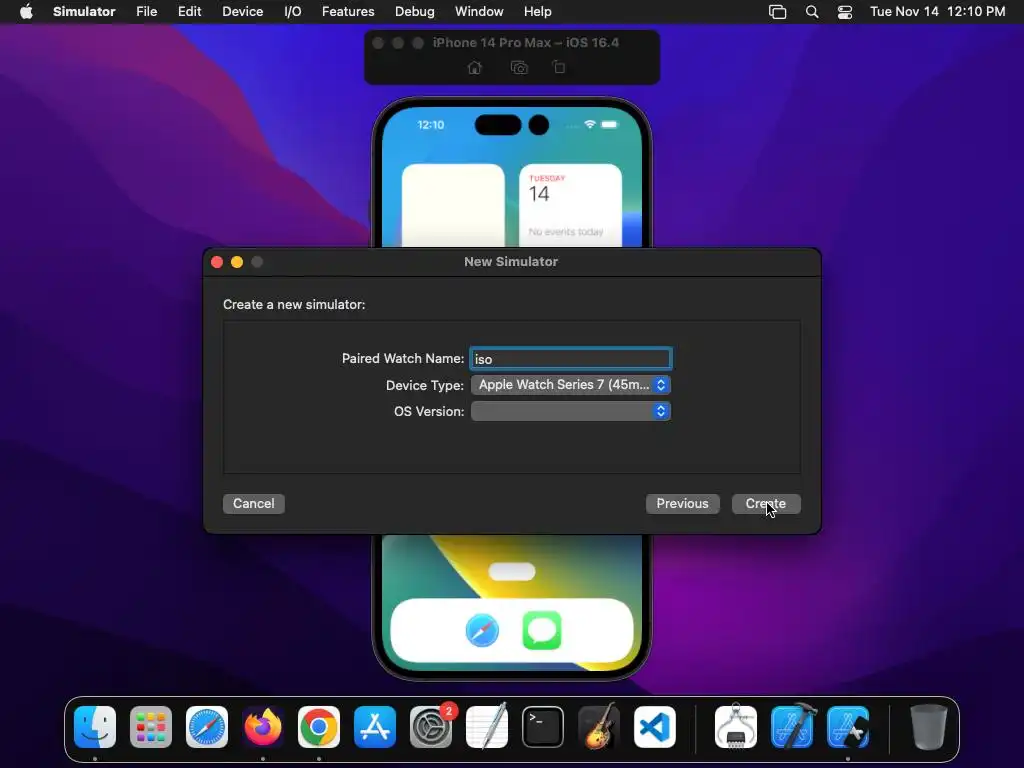The image size is (1024, 768).
Task: Click the simulator Home button icon
Action: [x=475, y=68]
